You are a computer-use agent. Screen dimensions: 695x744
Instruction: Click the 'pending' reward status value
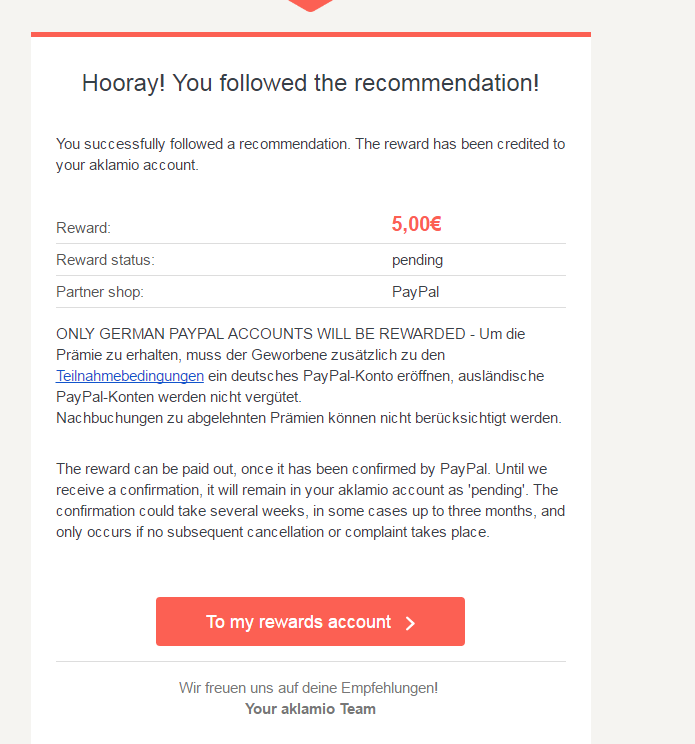(417, 260)
